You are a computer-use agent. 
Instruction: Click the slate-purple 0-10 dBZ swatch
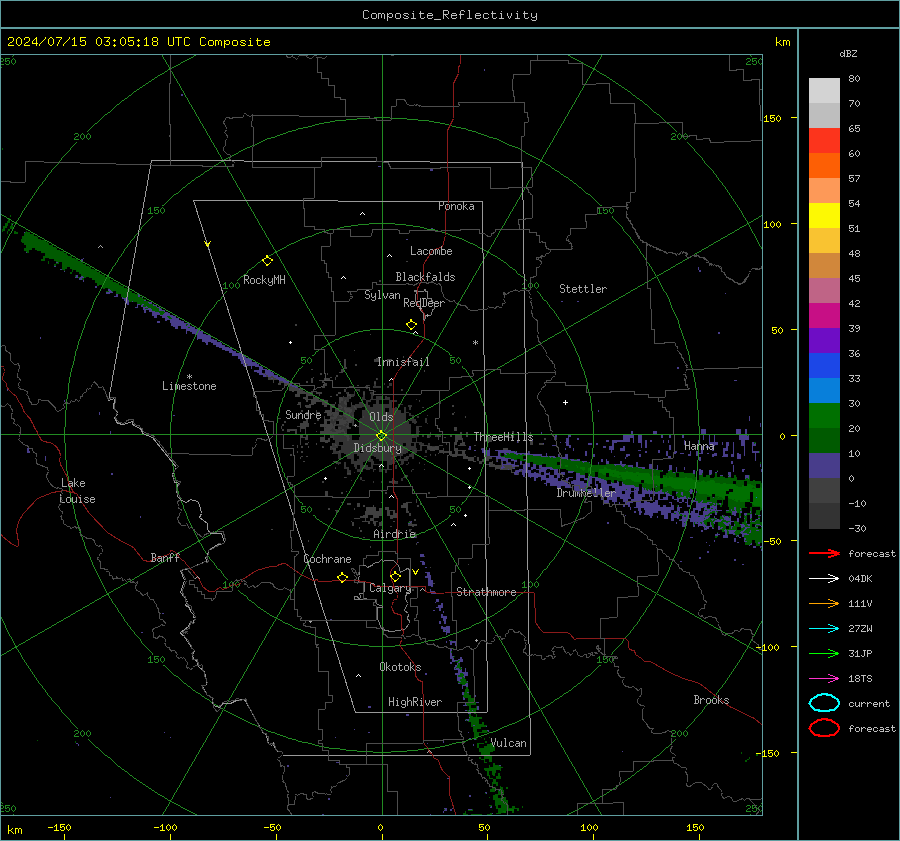tap(824, 466)
